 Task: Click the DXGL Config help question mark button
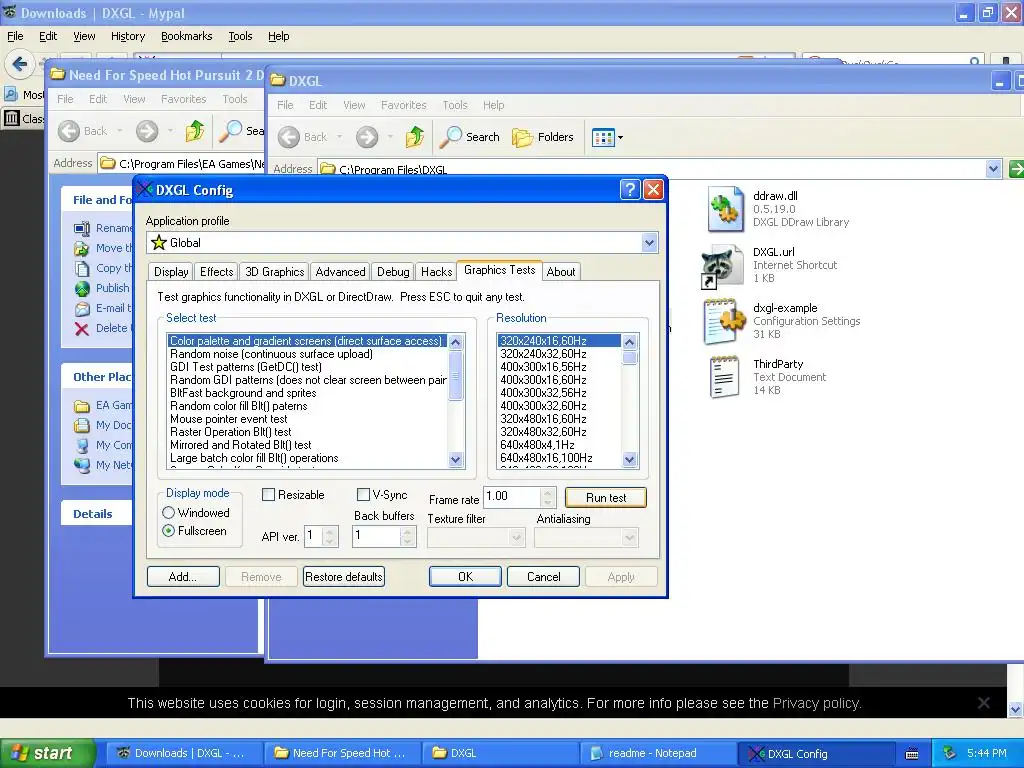[x=630, y=190]
